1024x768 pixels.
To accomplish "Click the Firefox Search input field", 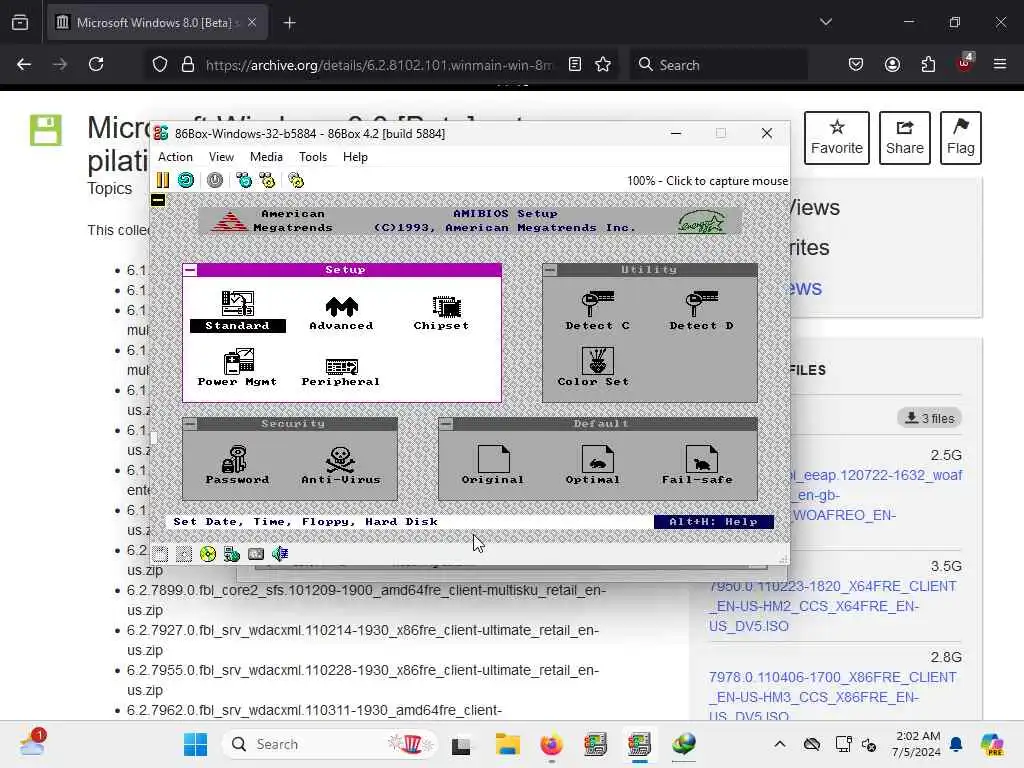I will coord(718,65).
